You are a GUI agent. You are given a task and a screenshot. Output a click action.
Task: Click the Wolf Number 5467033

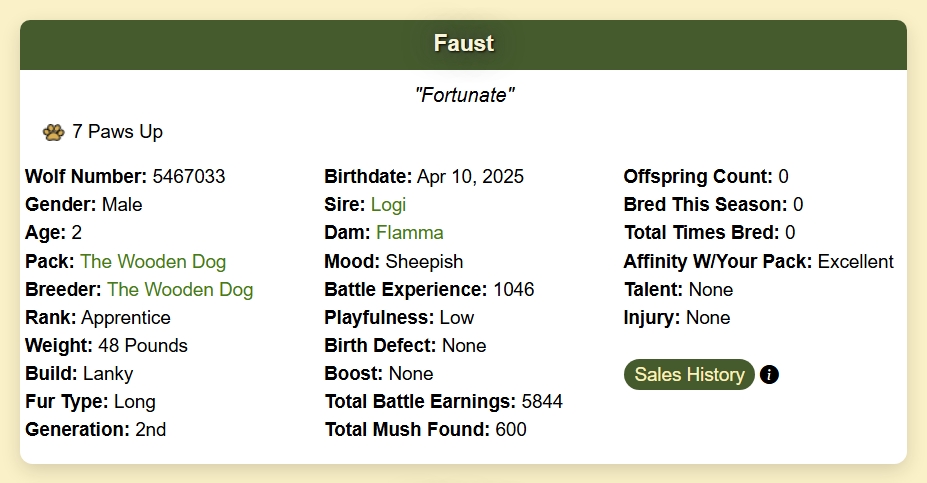[x=188, y=177]
